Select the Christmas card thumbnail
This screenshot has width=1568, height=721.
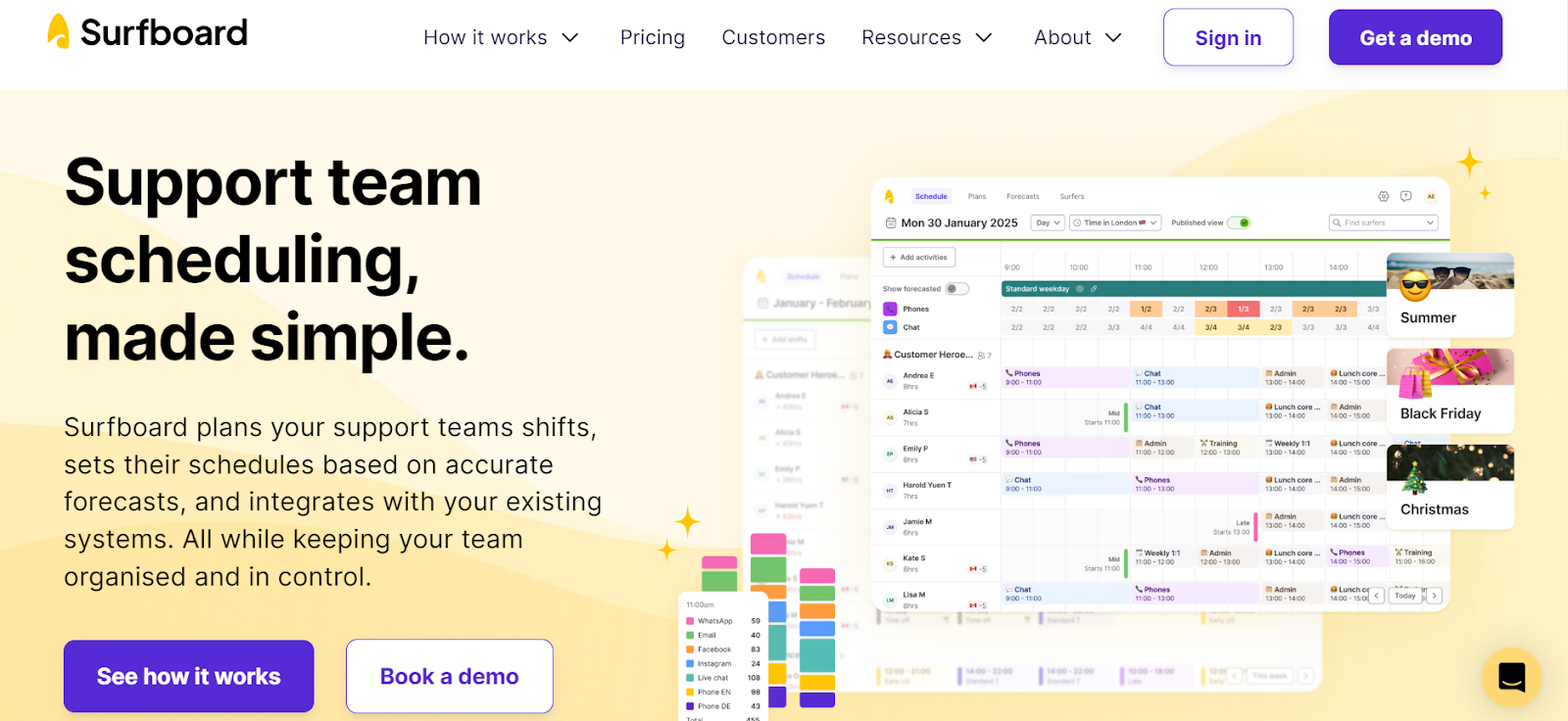pyautogui.click(x=1450, y=487)
